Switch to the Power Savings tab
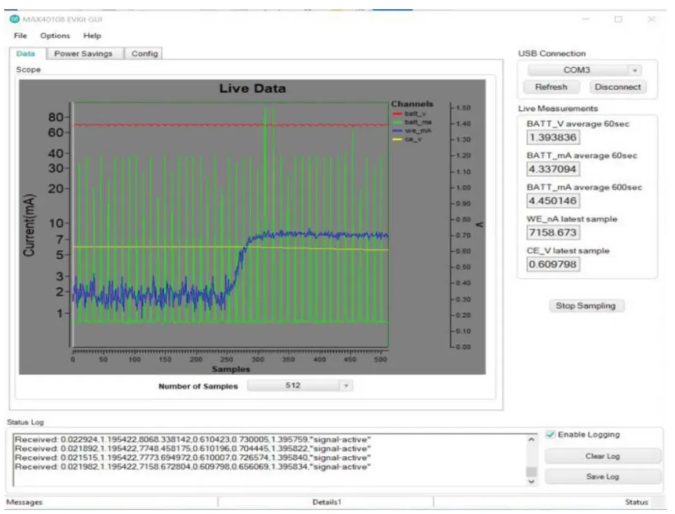Viewport: 675px width, 514px height. [84, 53]
